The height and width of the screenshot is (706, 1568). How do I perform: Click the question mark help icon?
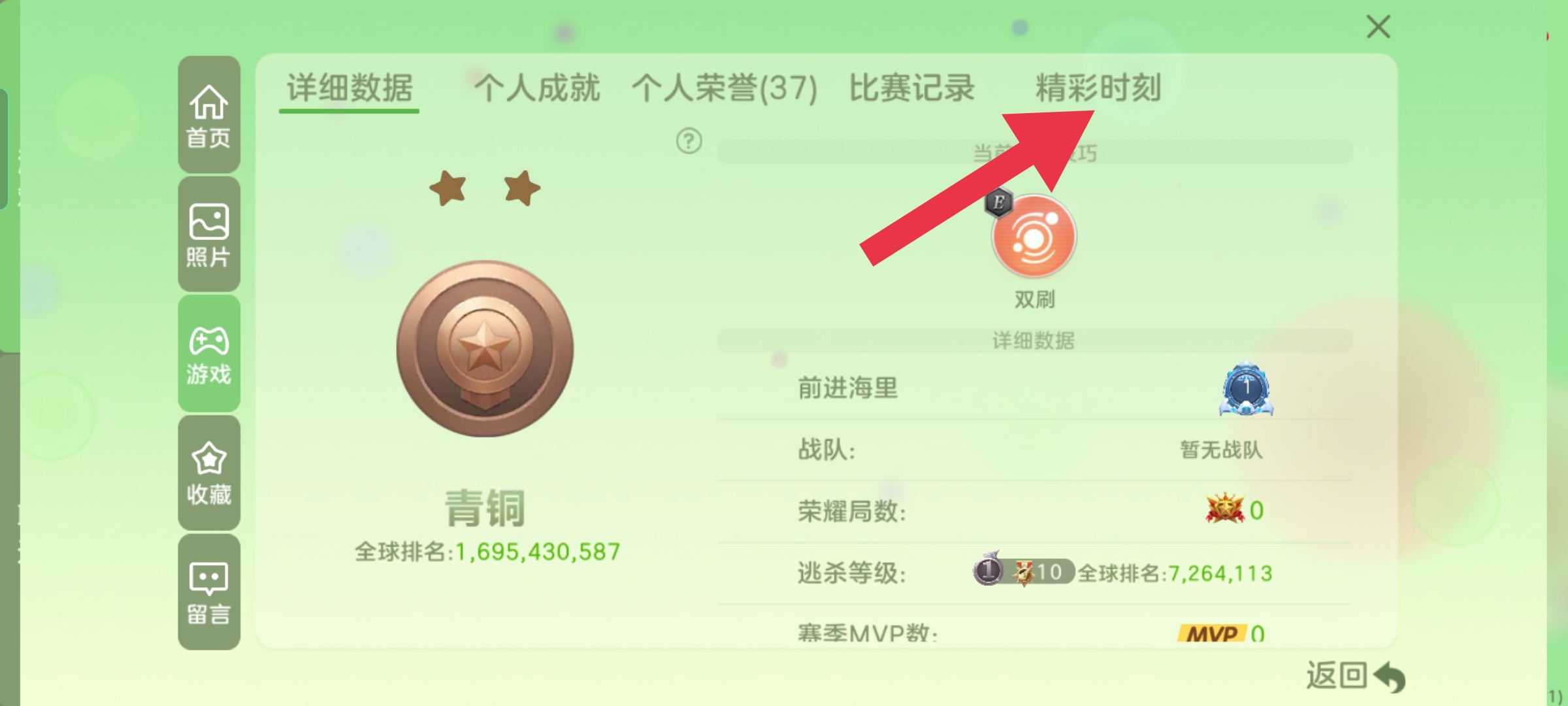point(689,141)
